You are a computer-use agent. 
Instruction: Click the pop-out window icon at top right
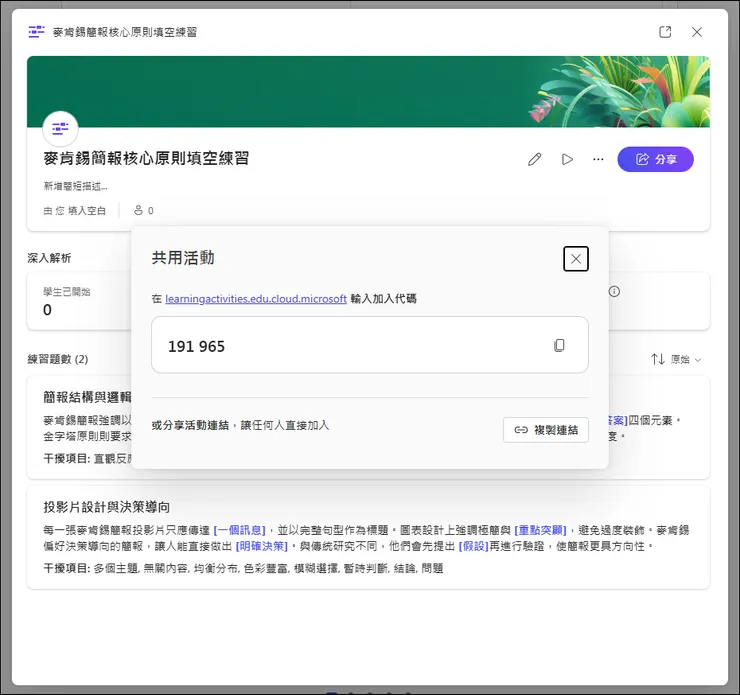coord(665,32)
